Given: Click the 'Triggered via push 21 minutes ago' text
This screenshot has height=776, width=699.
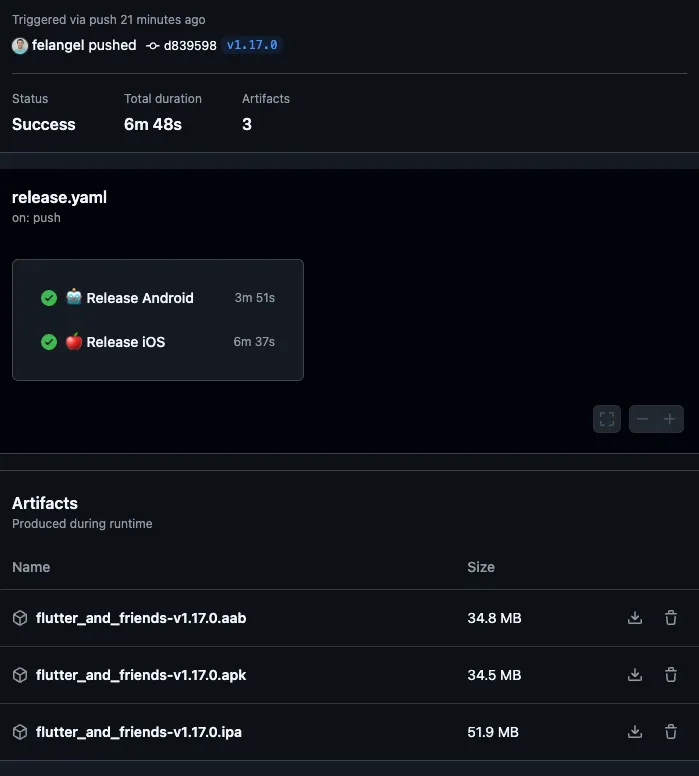Looking at the screenshot, I should [108, 20].
